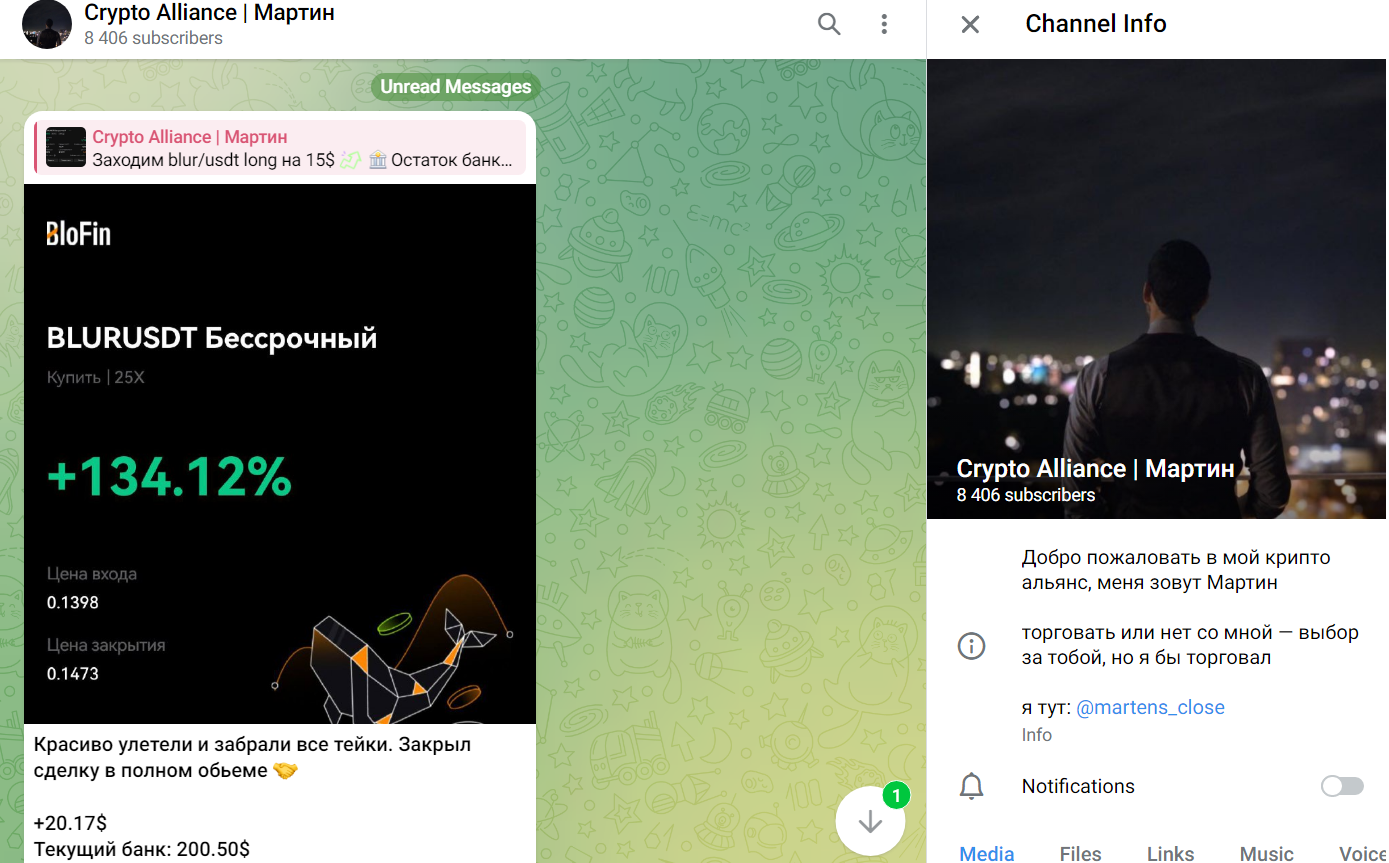Click the channel title in the chat header

pos(209,13)
